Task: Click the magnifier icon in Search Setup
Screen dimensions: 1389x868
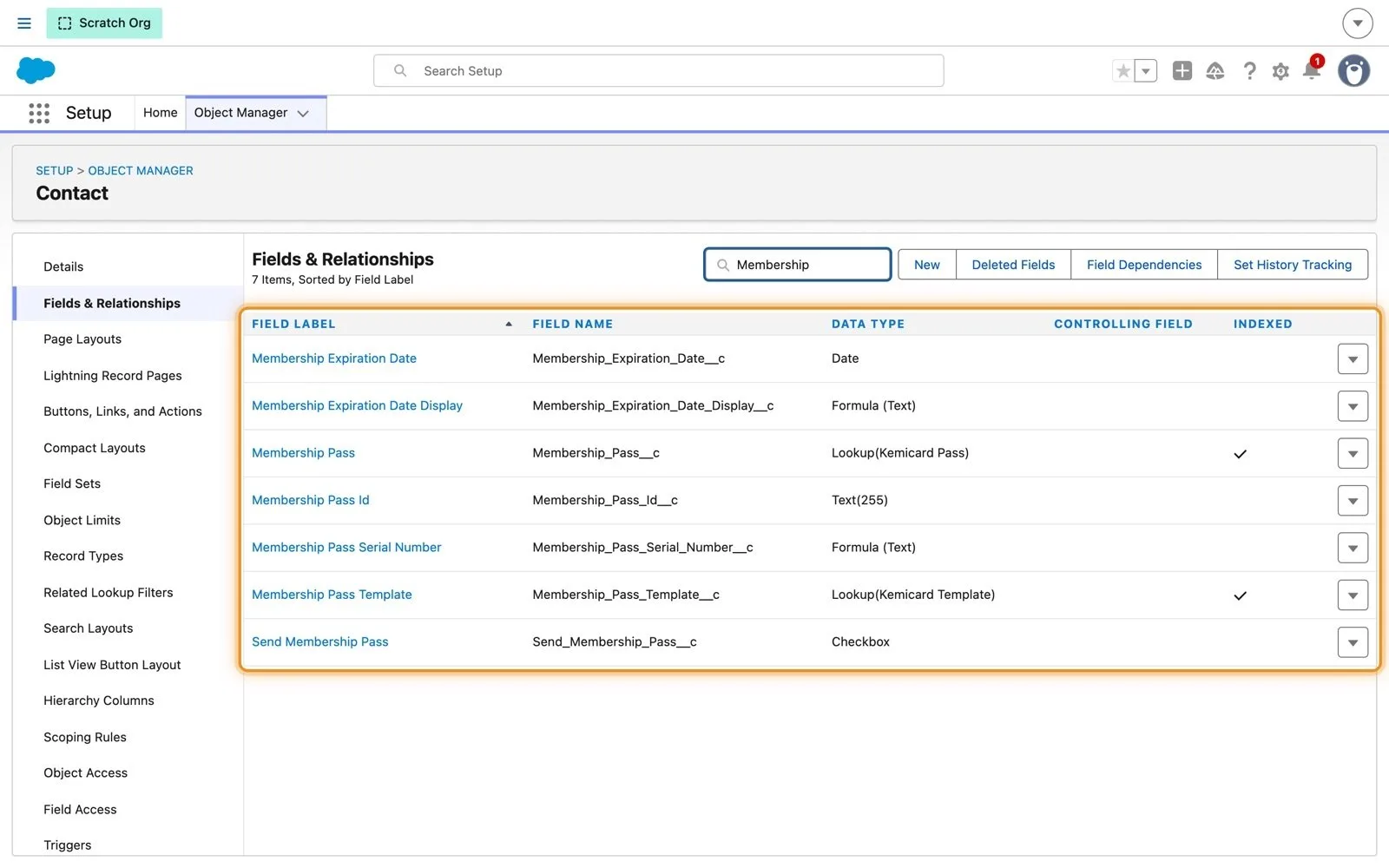Action: (x=400, y=71)
